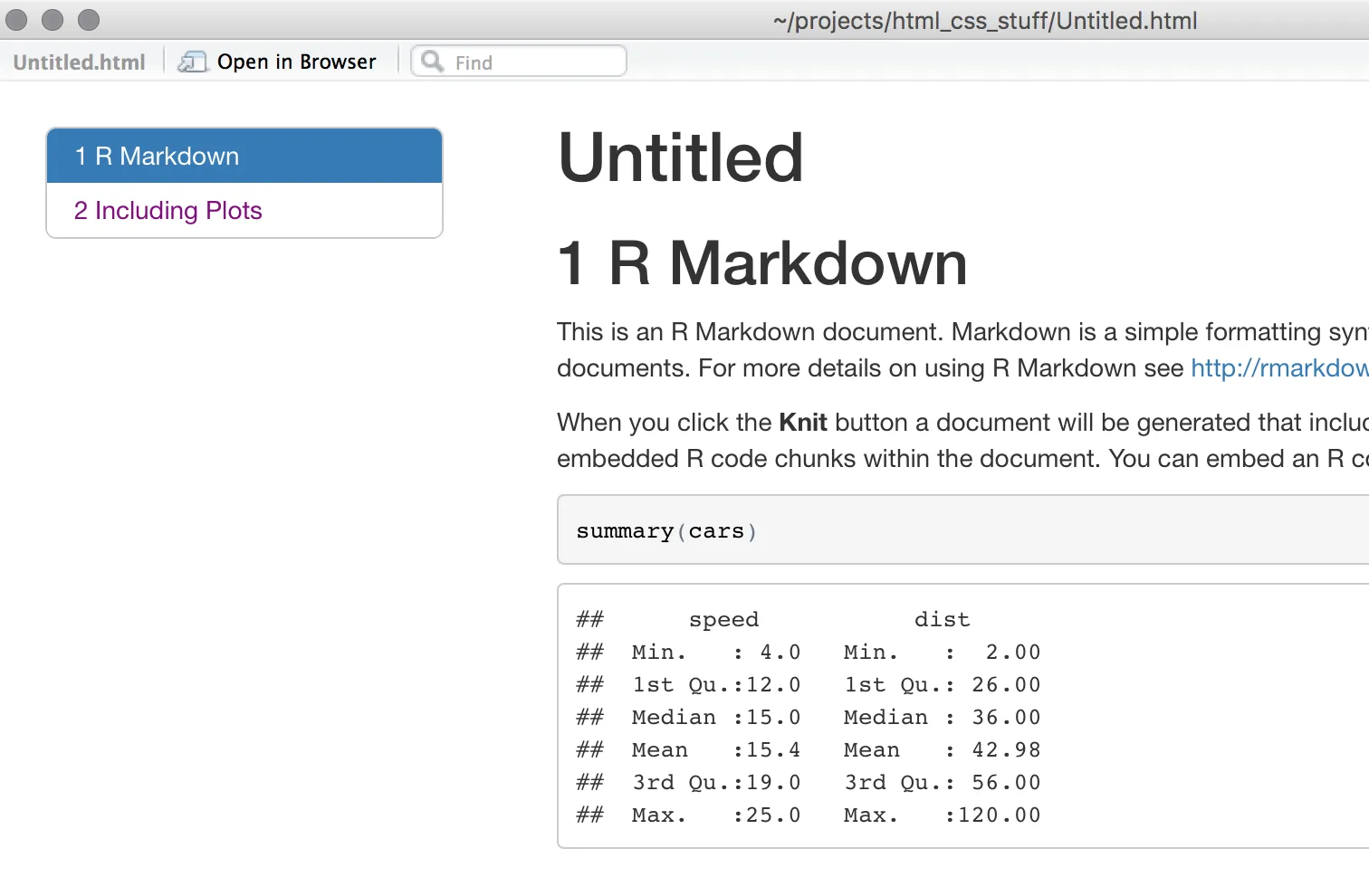Click the Open in Browser label

(297, 62)
